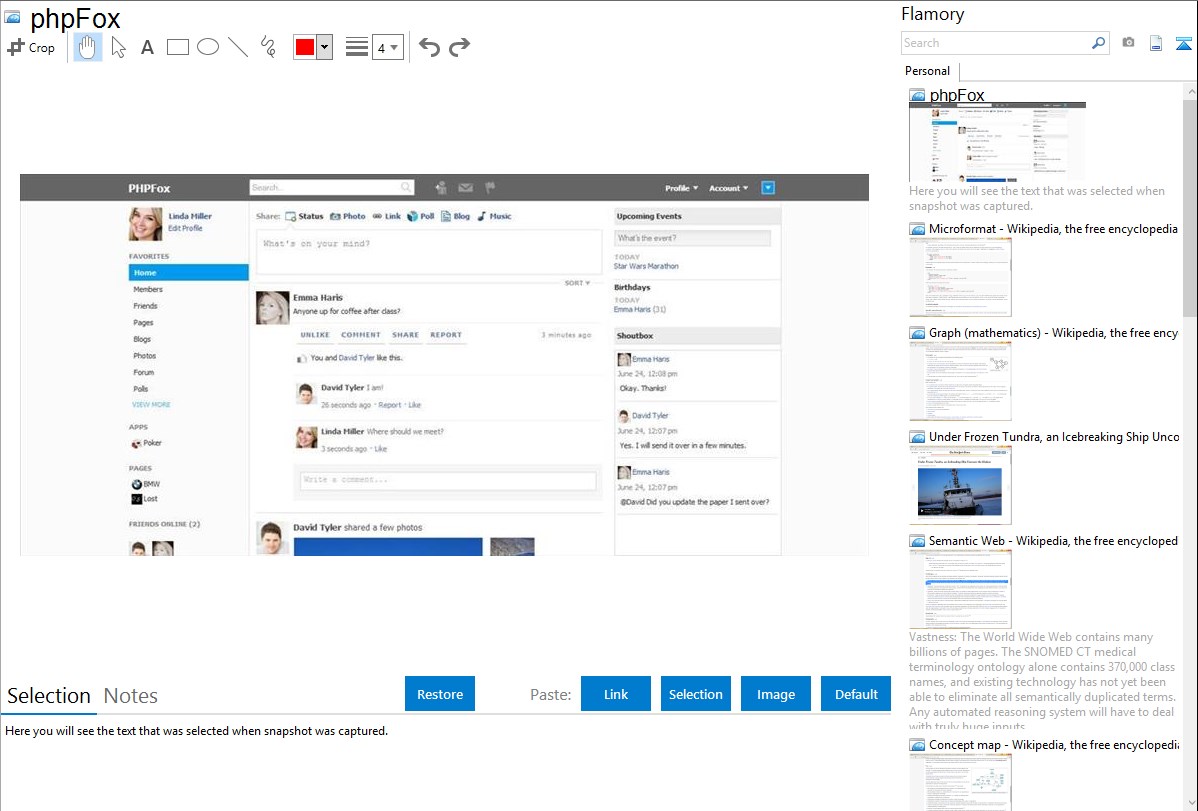Click the Poker app link
The height and width of the screenshot is (811, 1198).
[147, 443]
